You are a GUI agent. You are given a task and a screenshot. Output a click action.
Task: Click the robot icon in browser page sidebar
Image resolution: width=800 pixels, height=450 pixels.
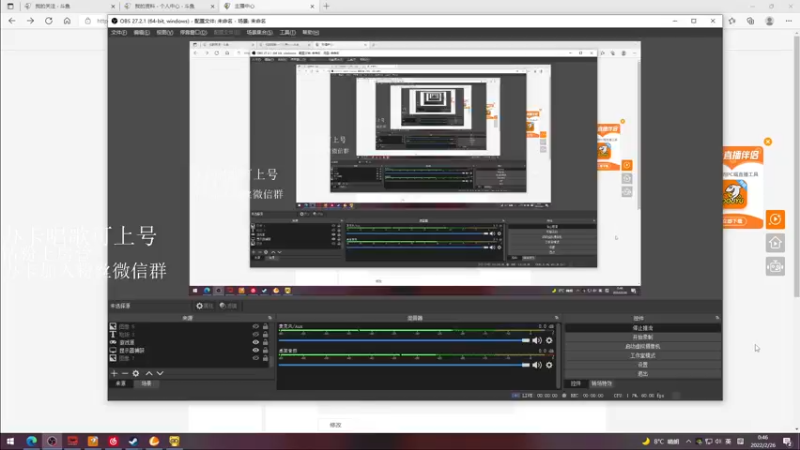click(x=775, y=266)
